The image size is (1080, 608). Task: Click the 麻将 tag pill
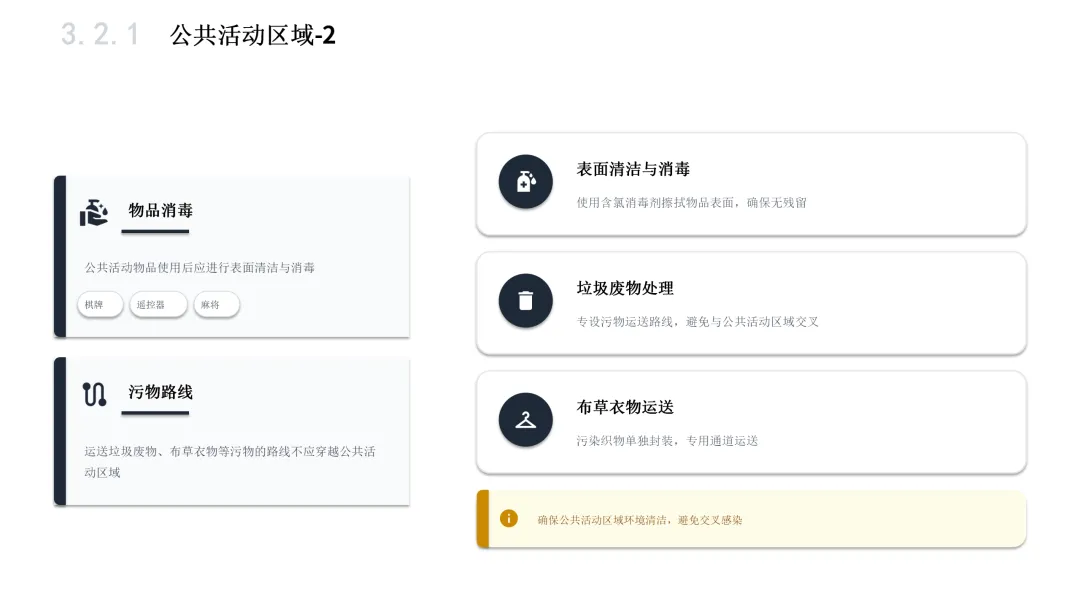216,304
